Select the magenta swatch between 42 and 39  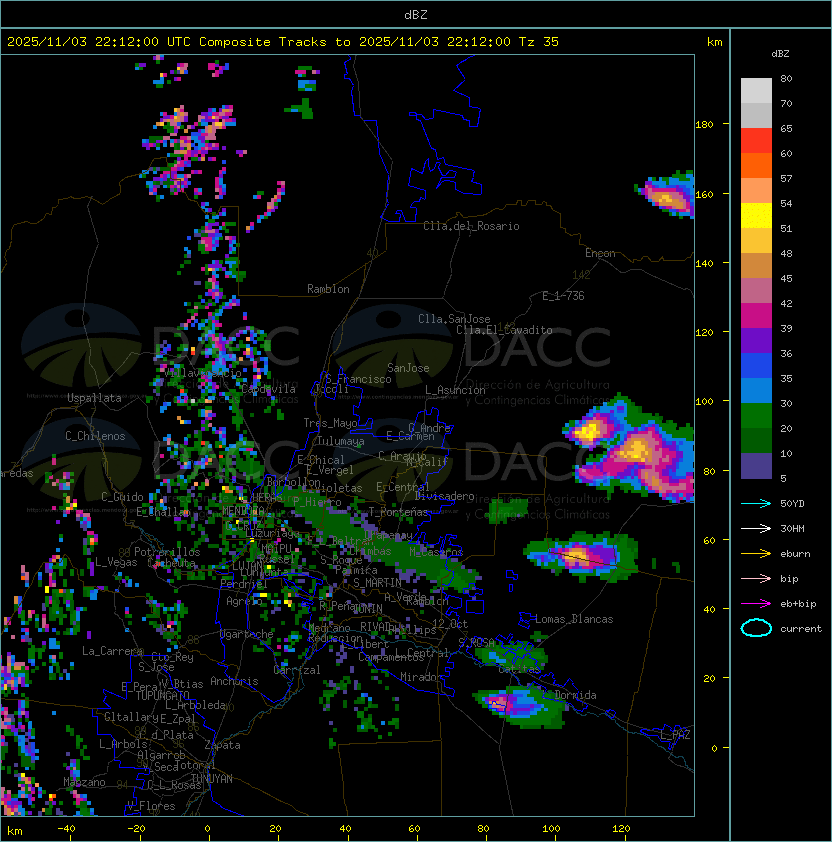pyautogui.click(x=756, y=316)
